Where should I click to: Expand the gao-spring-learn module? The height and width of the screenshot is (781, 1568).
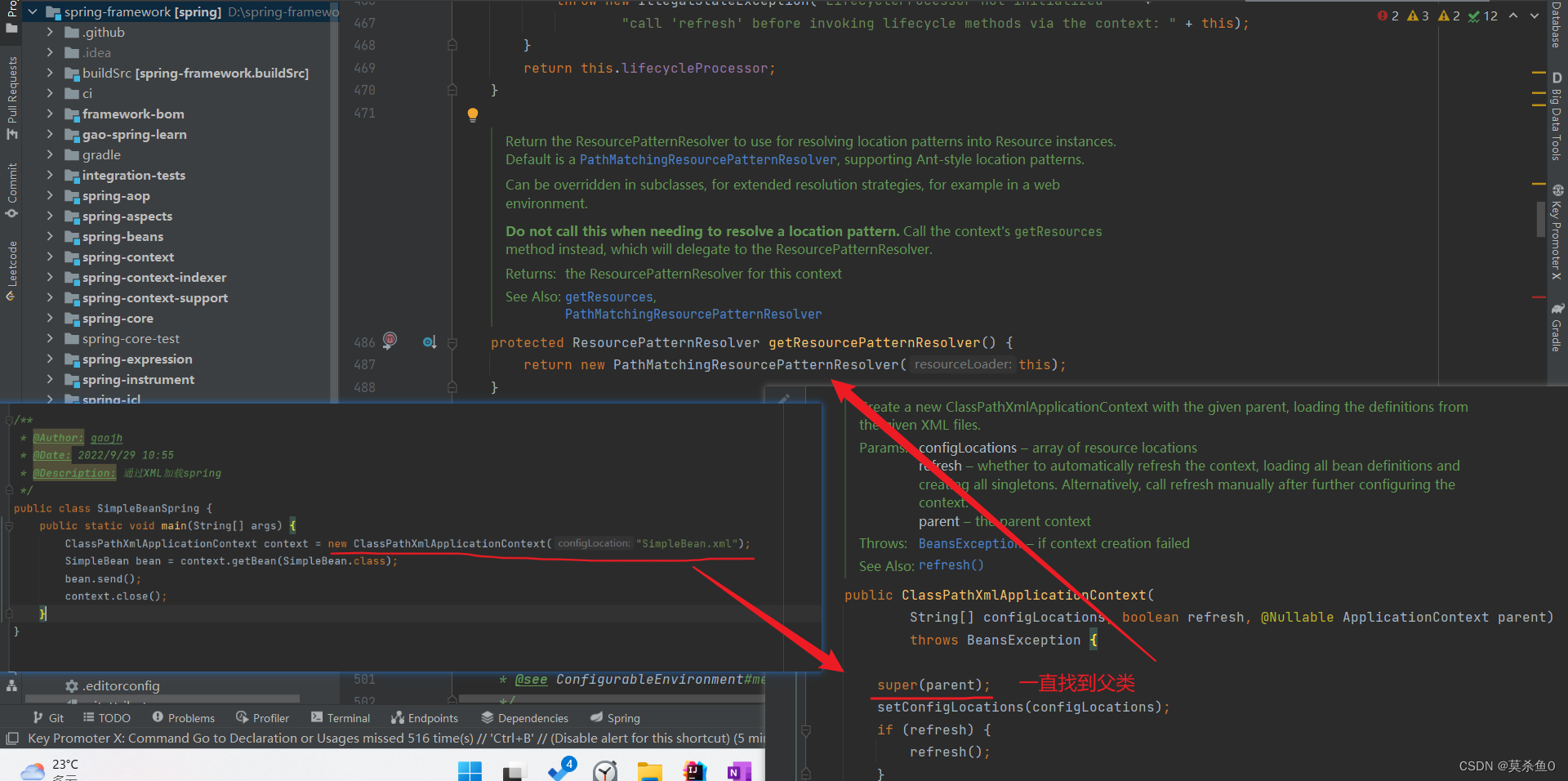[51, 135]
